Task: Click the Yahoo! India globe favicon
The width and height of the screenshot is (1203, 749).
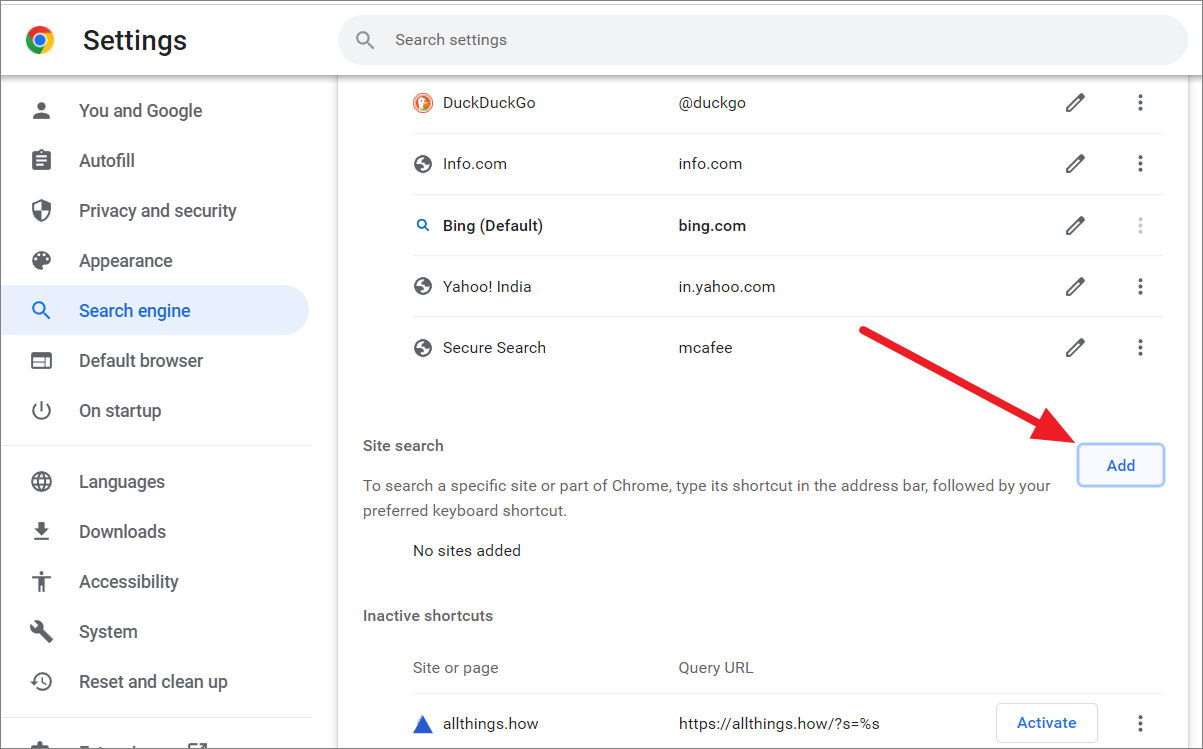Action: click(x=423, y=287)
